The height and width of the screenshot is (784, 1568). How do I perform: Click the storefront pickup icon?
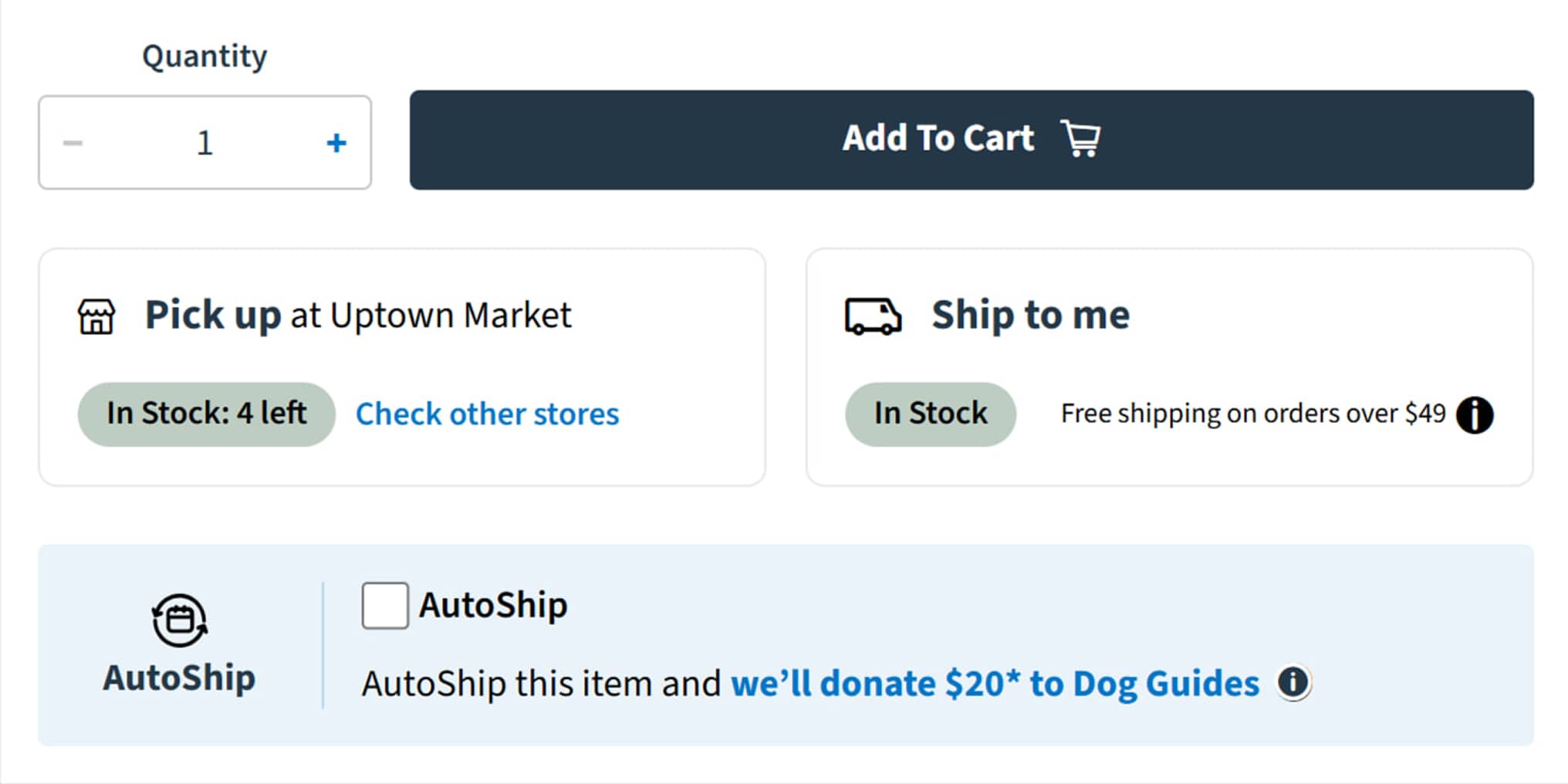tap(96, 316)
